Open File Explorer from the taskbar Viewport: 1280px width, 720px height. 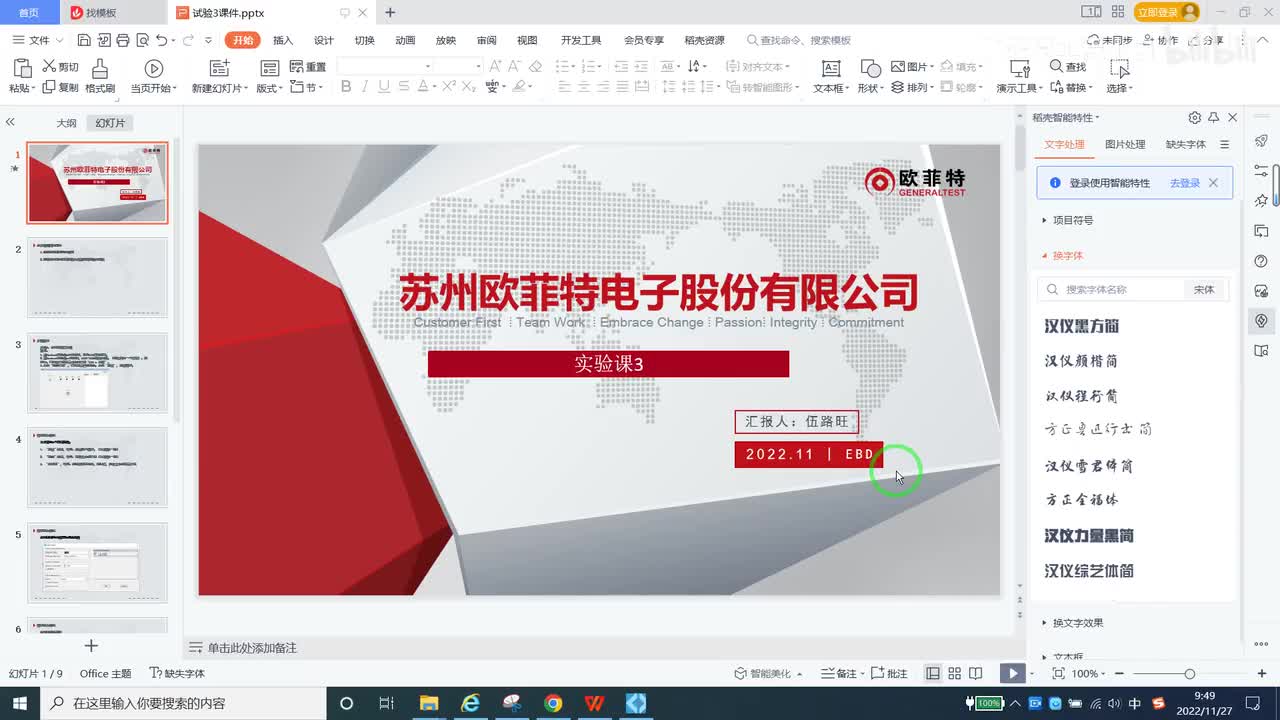(x=429, y=703)
